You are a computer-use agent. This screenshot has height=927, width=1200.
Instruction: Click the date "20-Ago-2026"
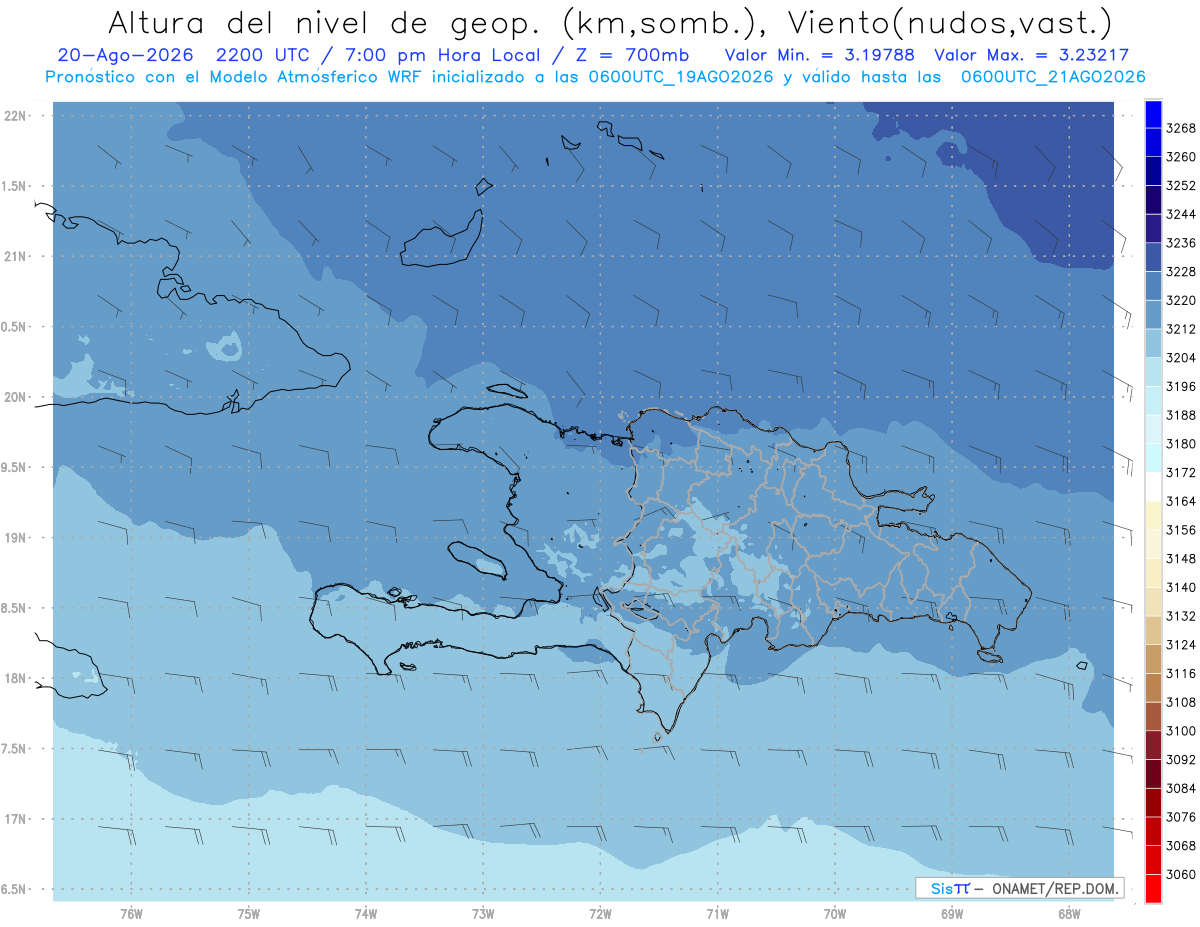point(125,55)
